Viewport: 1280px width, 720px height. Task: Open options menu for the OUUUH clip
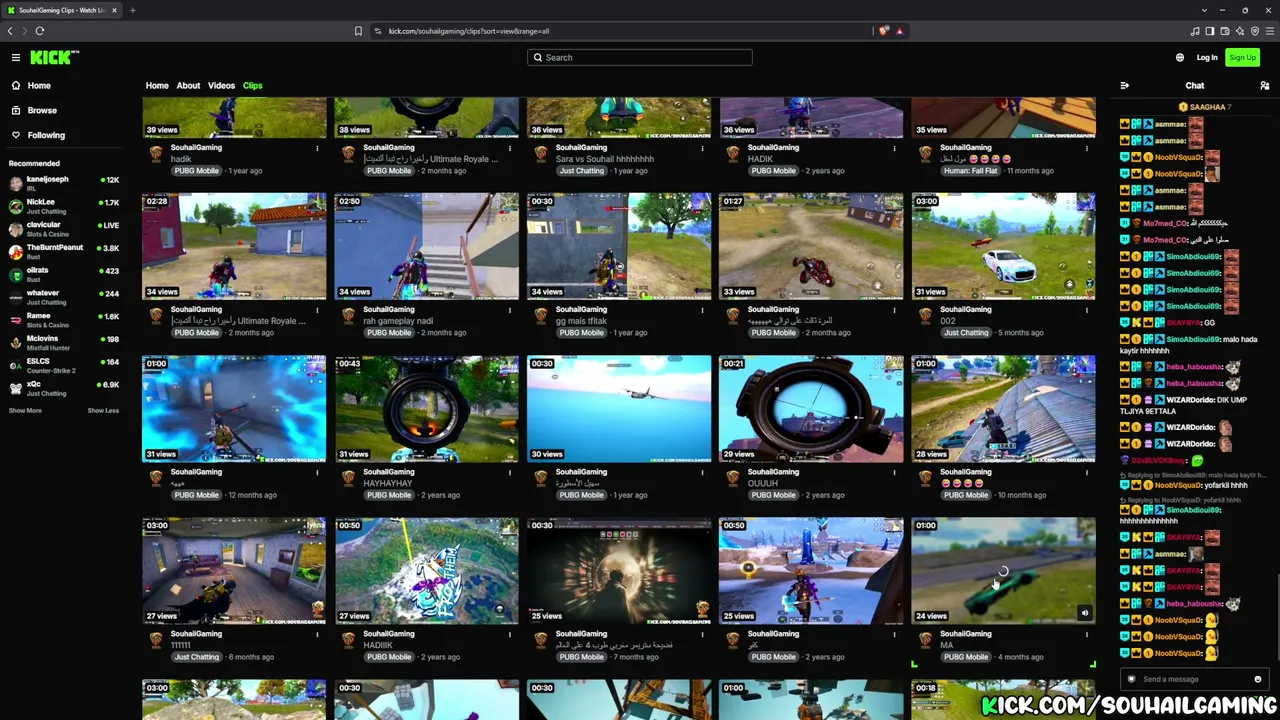894,472
